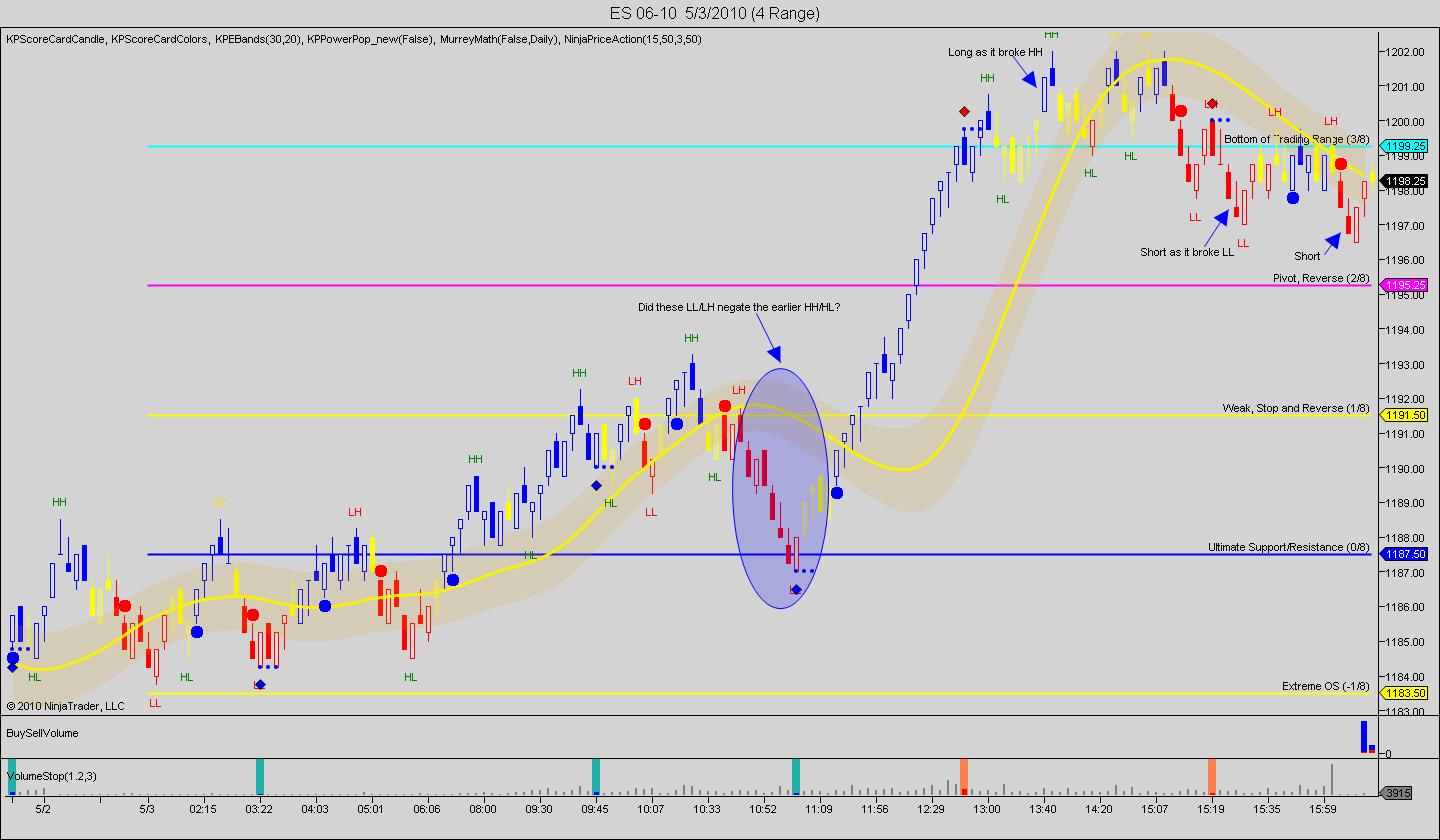Select the 10:33 time axis label

point(707,808)
